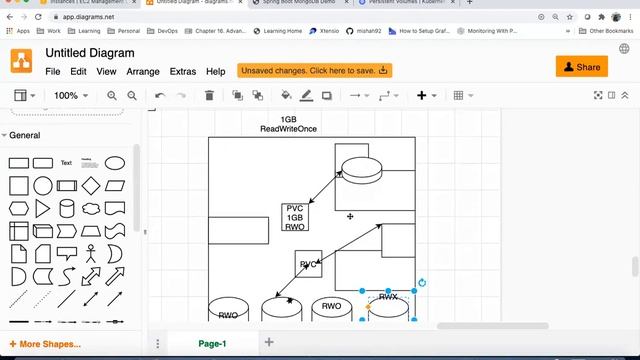Select the circle shape in General palette
Screen dimensions: 640x360
[43, 186]
